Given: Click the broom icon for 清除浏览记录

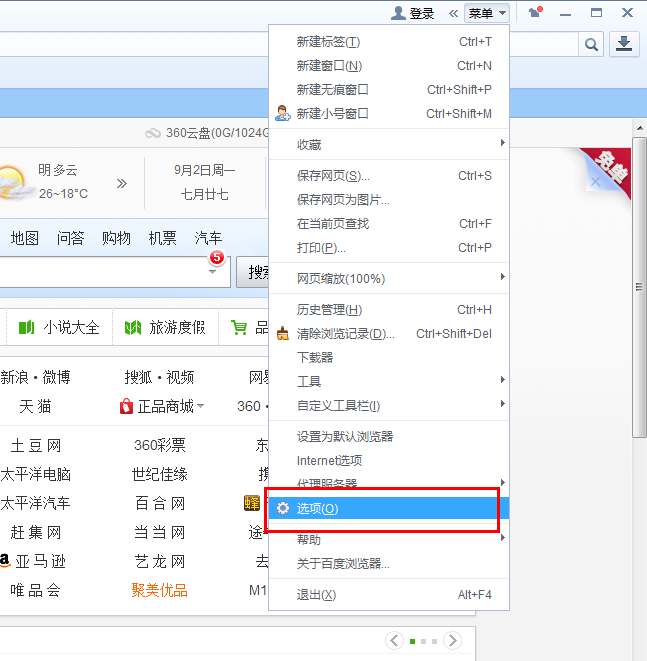Looking at the screenshot, I should [283, 334].
